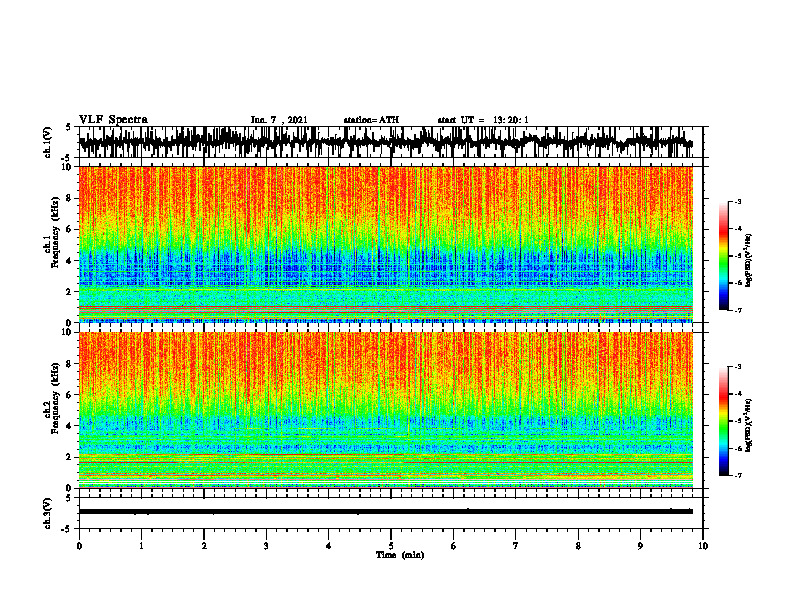The width and height of the screenshot is (792, 612).
Task: Select the ch.1 colorbar log(PSD) label
Action: (748, 260)
